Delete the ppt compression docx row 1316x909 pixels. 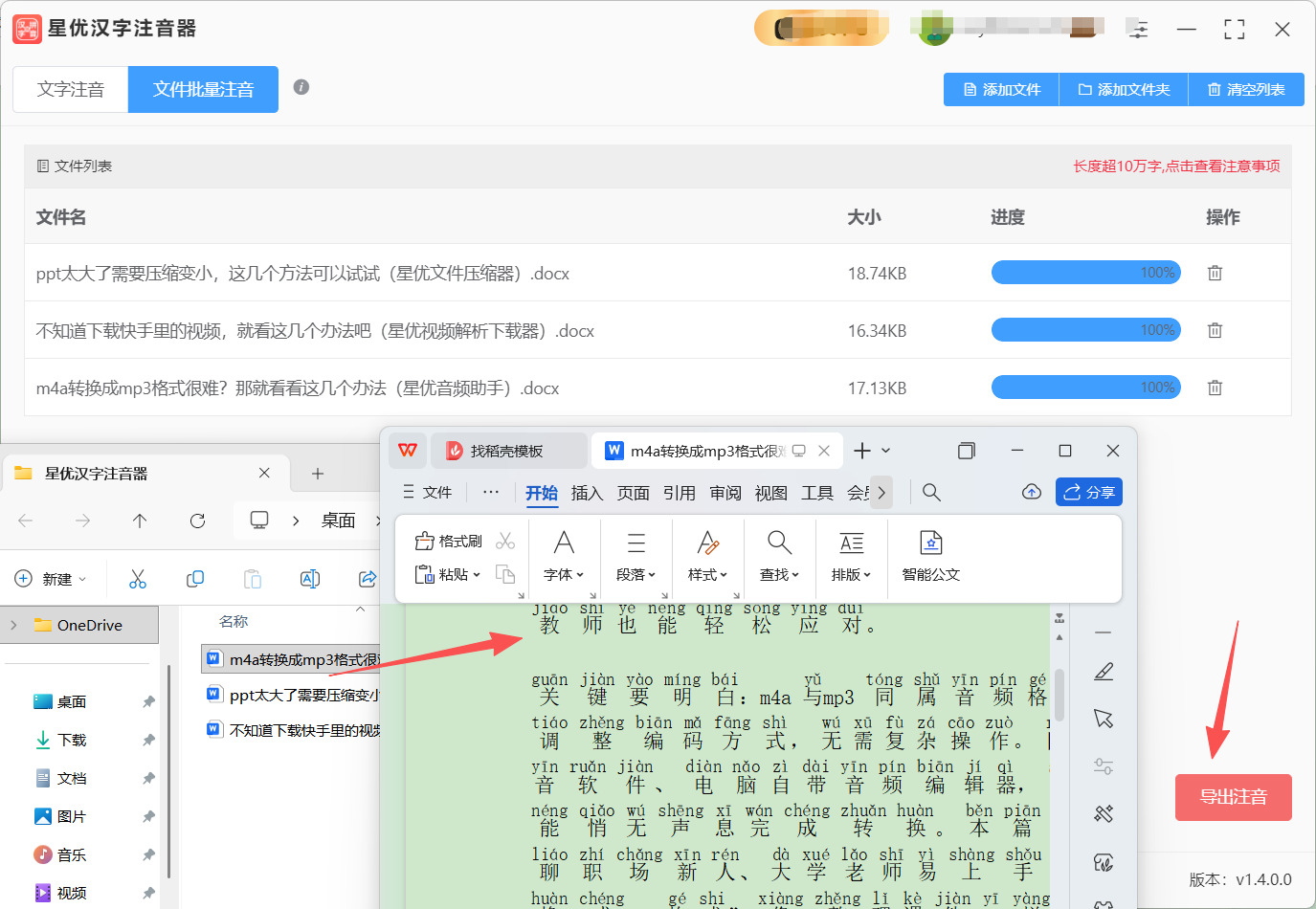point(1215,273)
